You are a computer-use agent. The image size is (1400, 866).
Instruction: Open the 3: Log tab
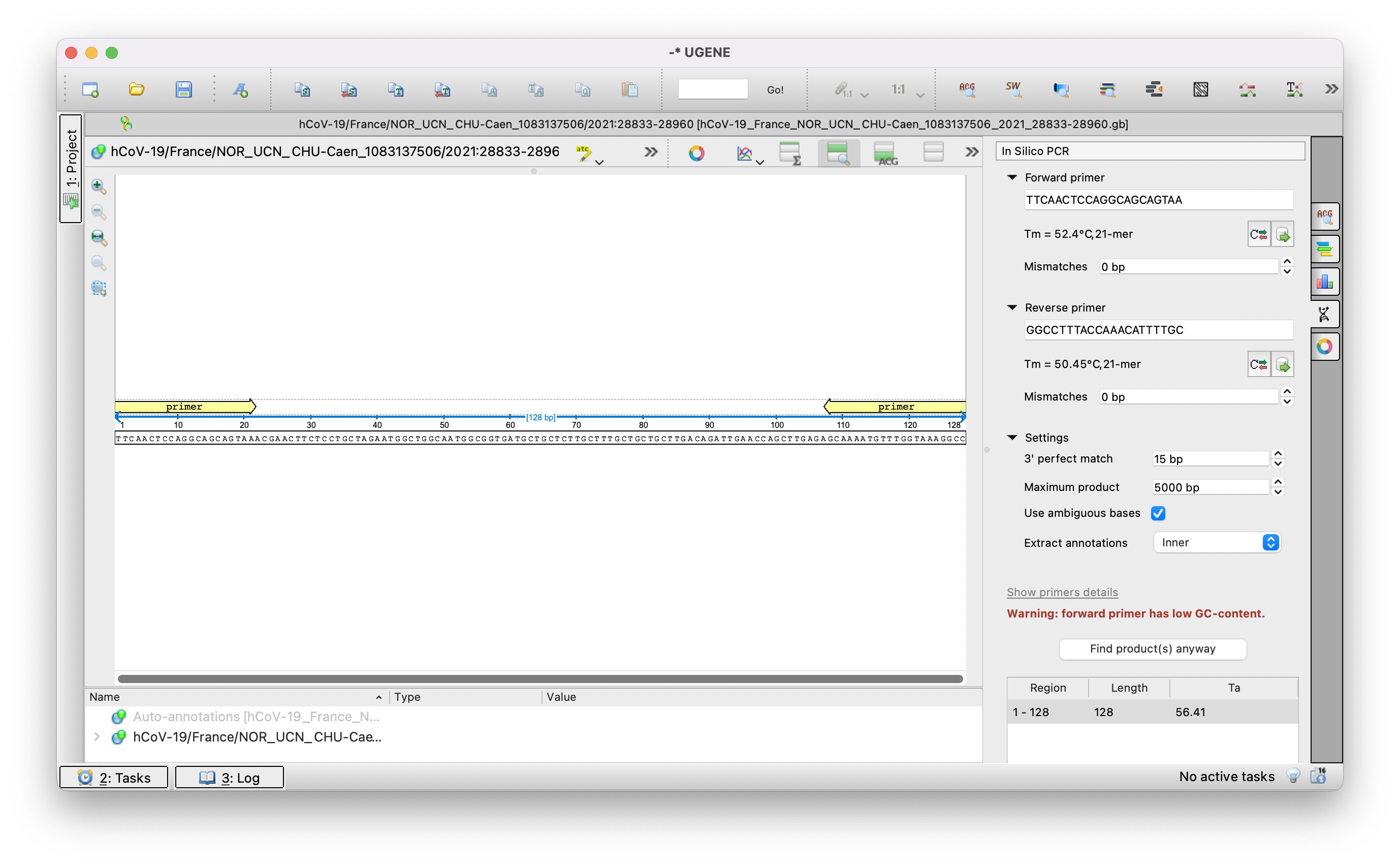coord(229,777)
